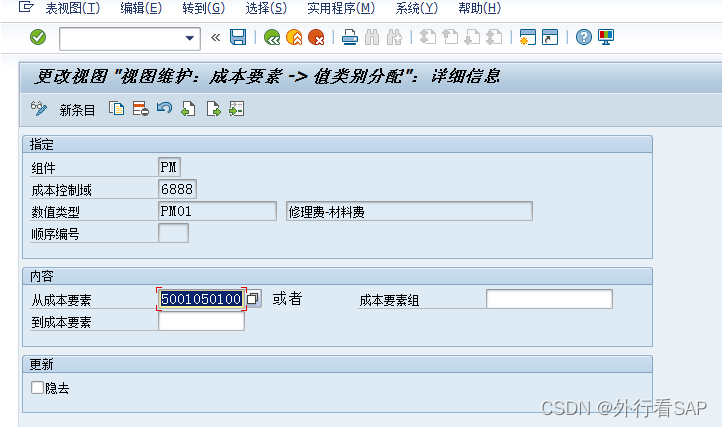Image resolution: width=722 pixels, height=427 pixels.
Task: Go to the previous page icon
Action: (x=450, y=37)
